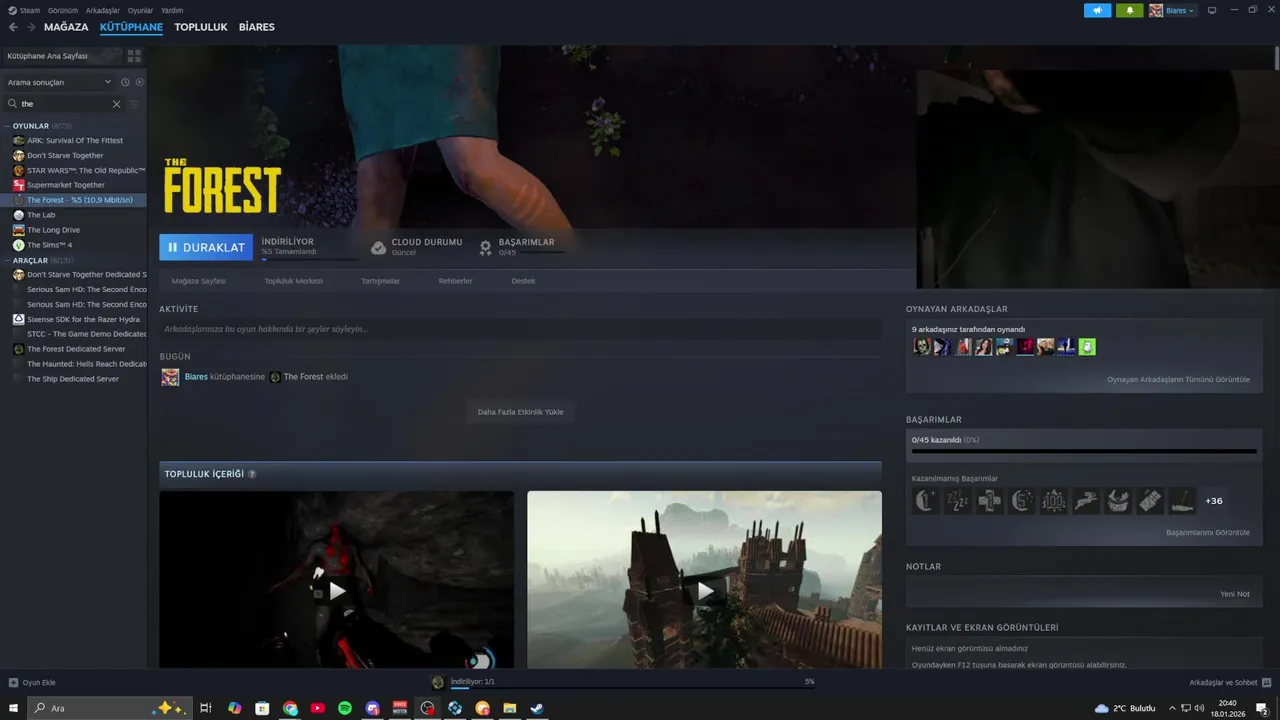The image size is (1280, 720).
Task: Go to the MAĞAZA tab
Action: pyautogui.click(x=66, y=27)
